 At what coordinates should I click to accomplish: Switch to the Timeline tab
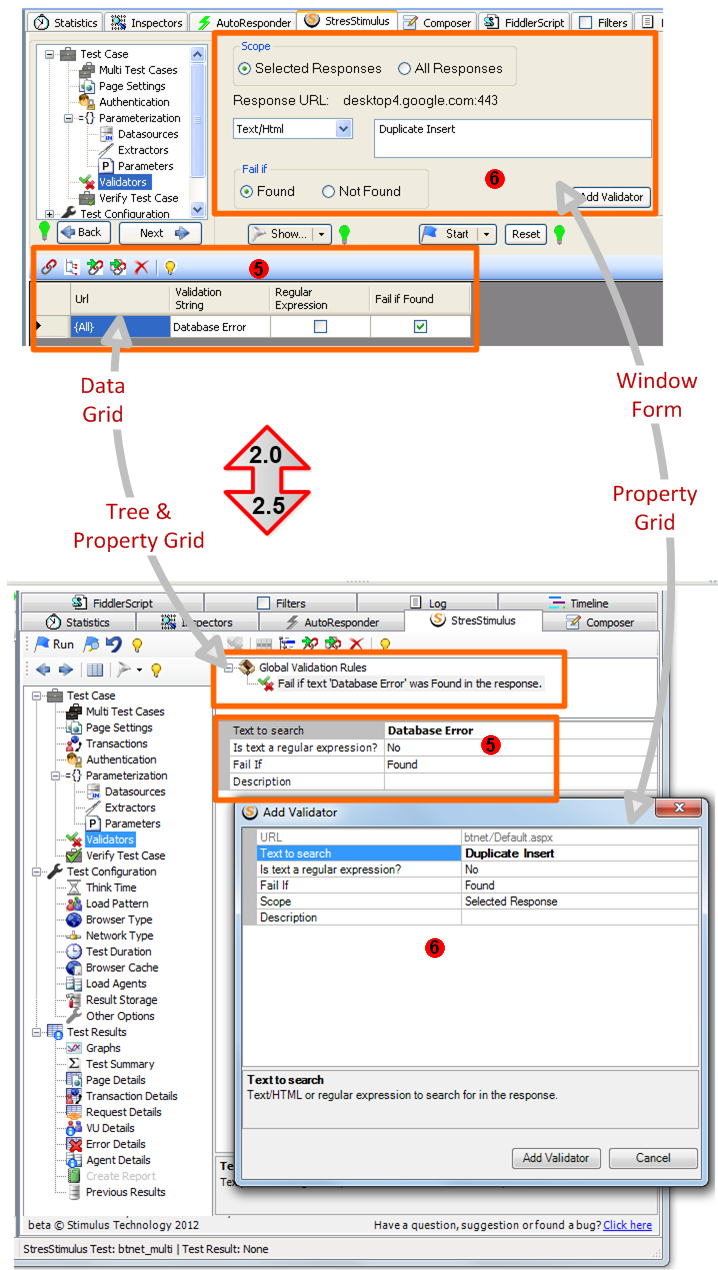pos(580,603)
